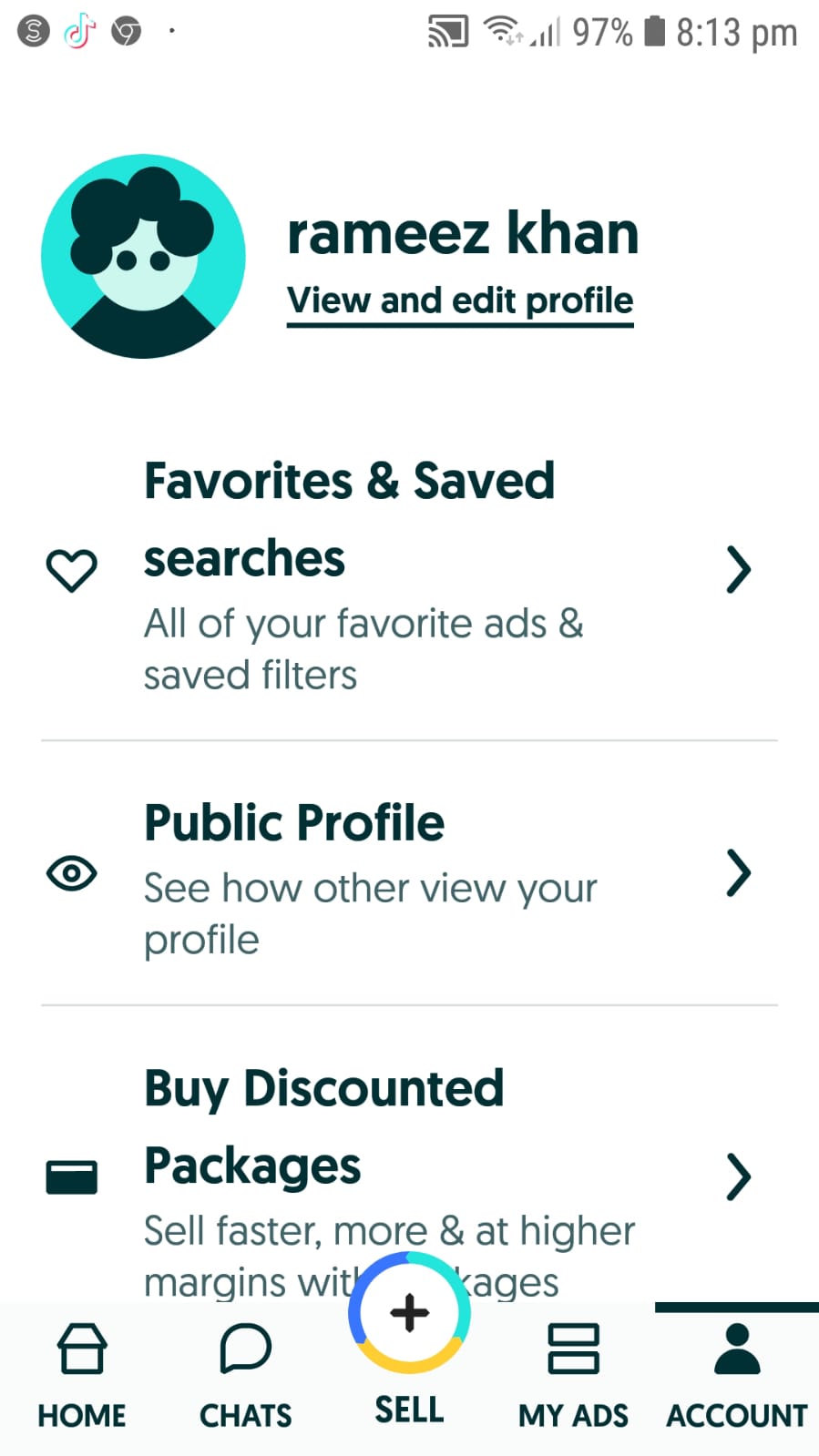The height and width of the screenshot is (1456, 819).
Task: Tap the TikTok notification icon
Action: tap(80, 32)
